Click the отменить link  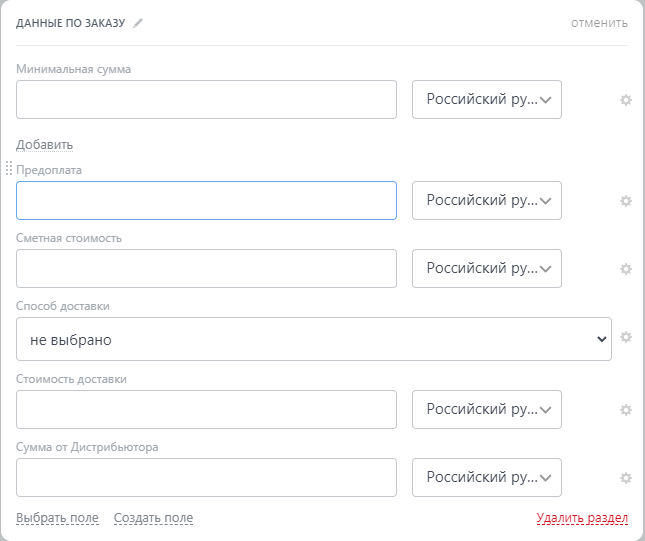pyautogui.click(x=599, y=23)
